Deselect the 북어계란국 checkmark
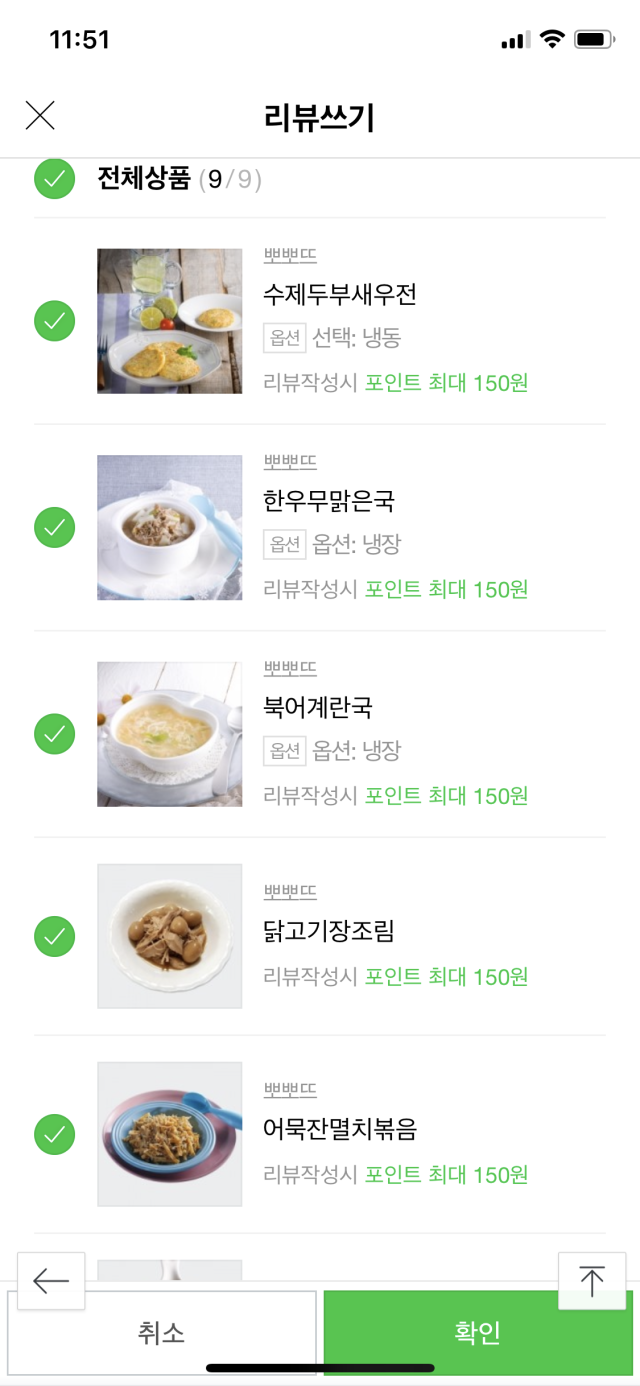 (x=55, y=734)
